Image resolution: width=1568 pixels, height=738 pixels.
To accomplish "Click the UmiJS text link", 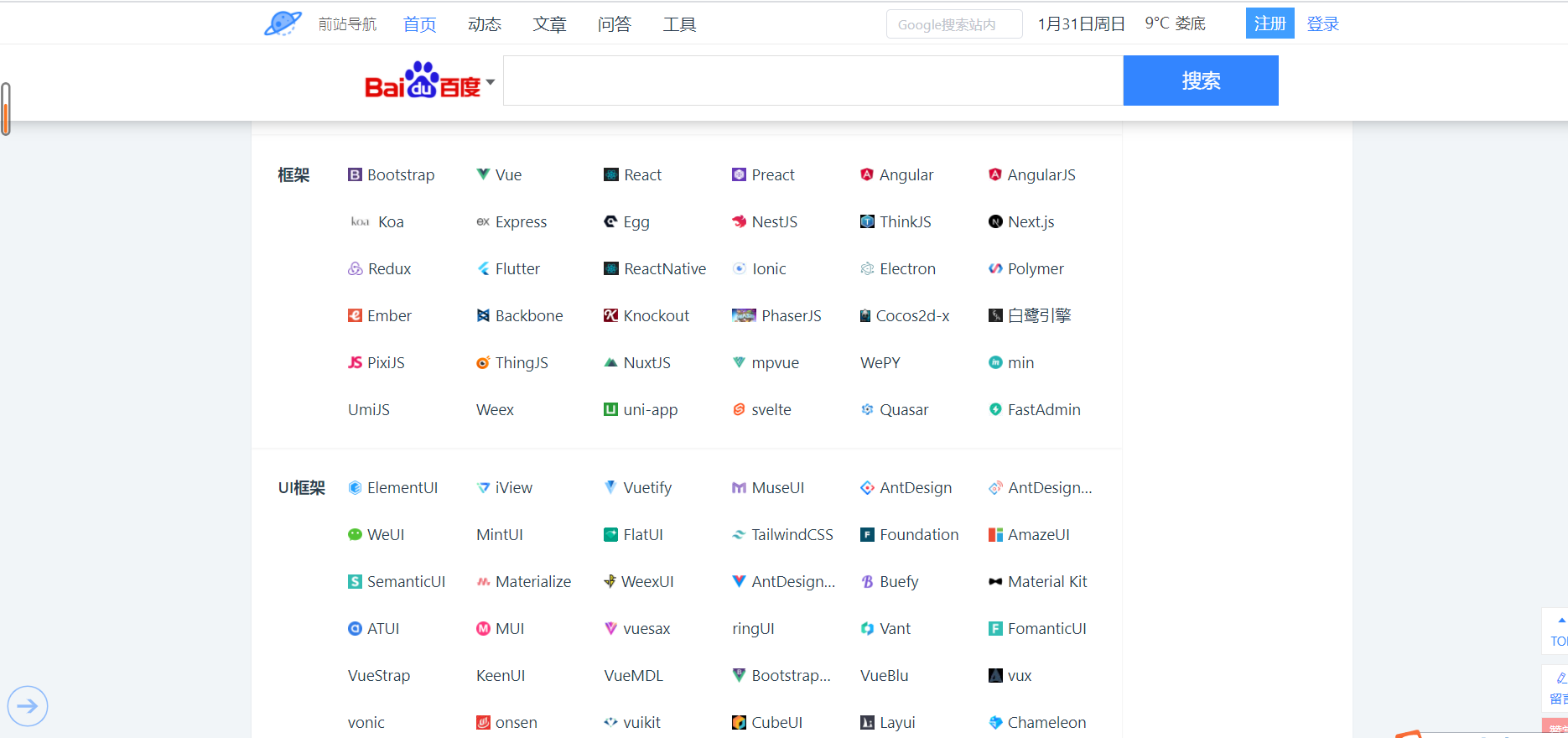I will click(369, 409).
